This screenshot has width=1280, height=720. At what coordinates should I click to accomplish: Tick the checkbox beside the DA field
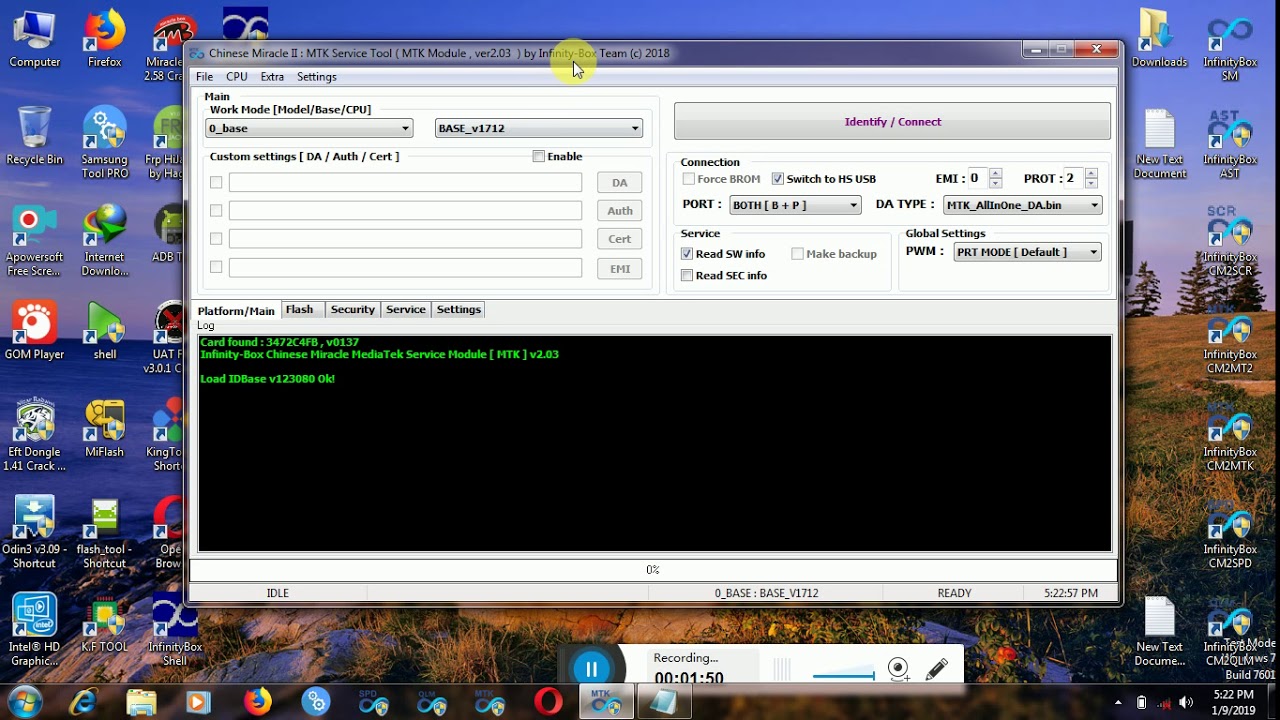click(216, 182)
